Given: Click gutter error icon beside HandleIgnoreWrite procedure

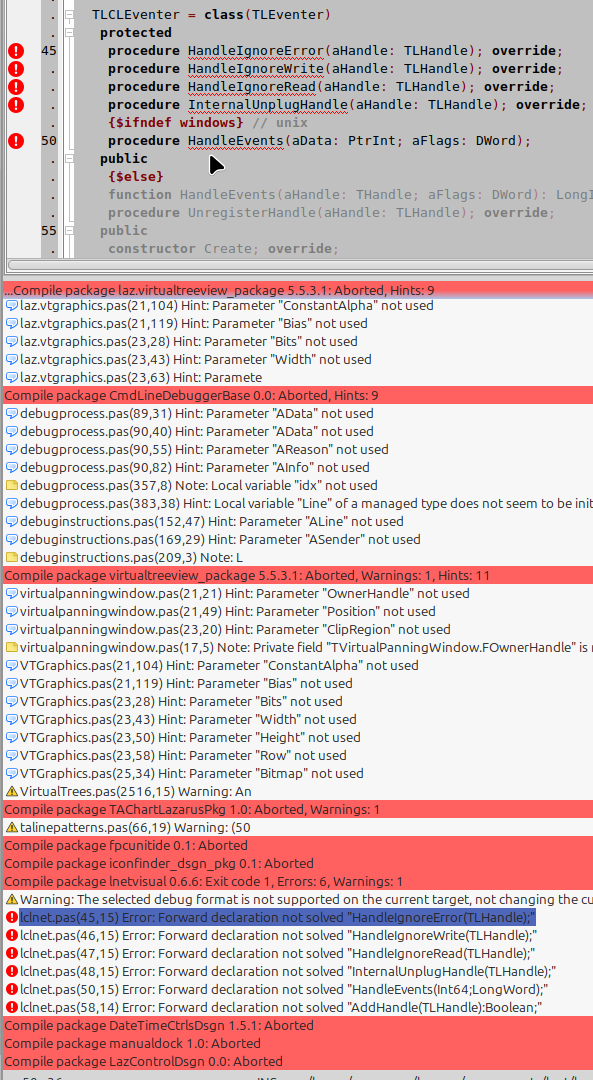Looking at the screenshot, I should [x=16, y=69].
